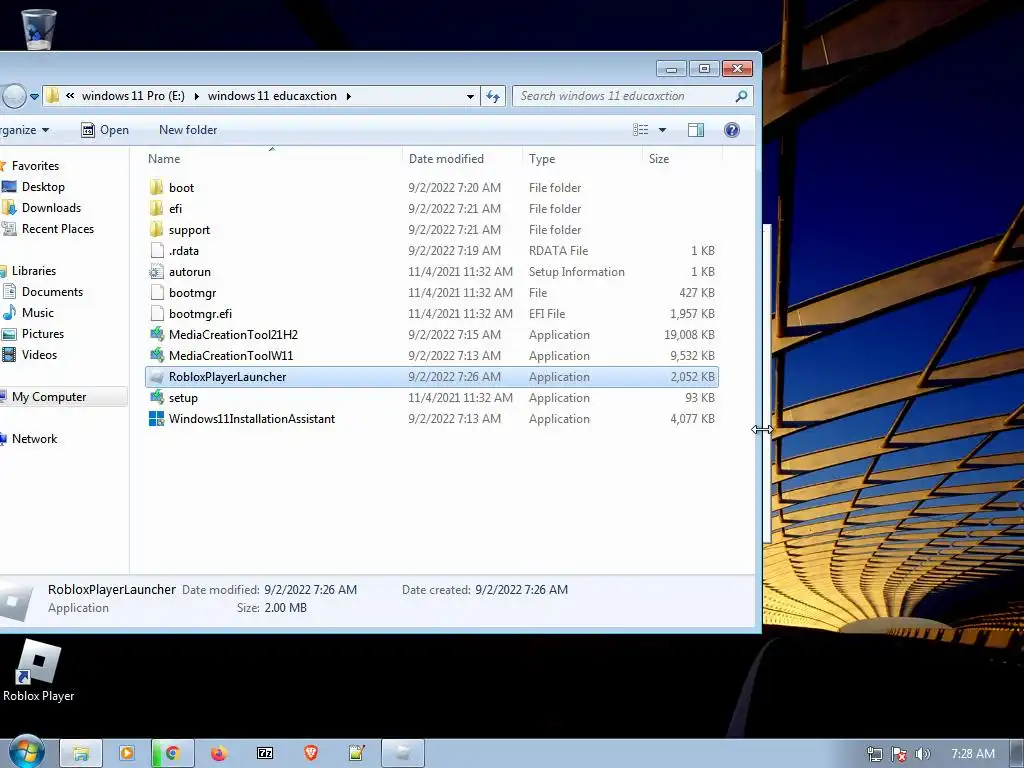Open 7-Zip from taskbar
Screen dimensions: 1024x768
click(x=265, y=754)
